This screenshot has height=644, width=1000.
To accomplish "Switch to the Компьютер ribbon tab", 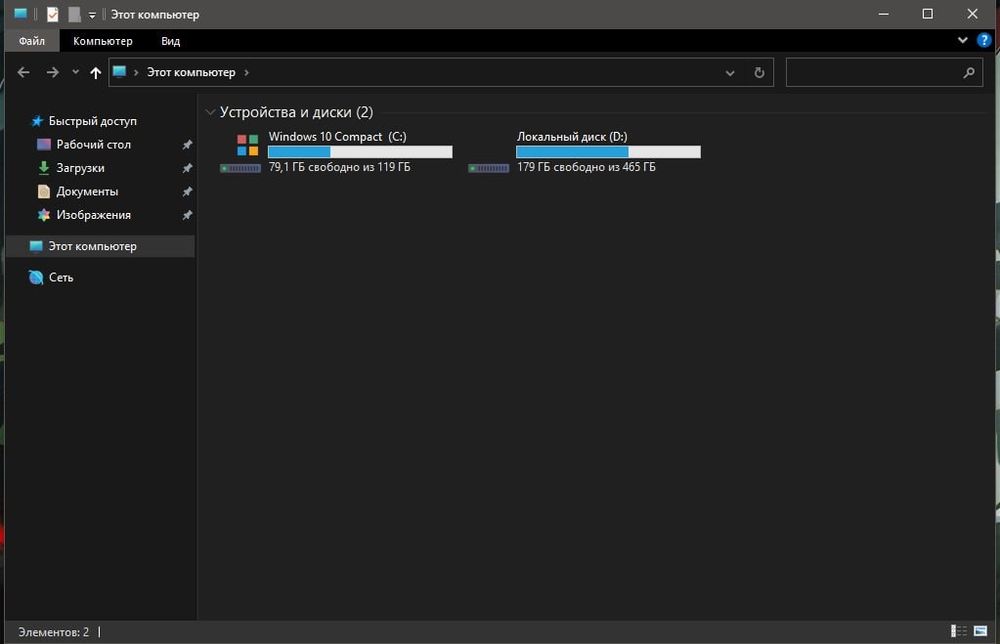I will coord(103,41).
